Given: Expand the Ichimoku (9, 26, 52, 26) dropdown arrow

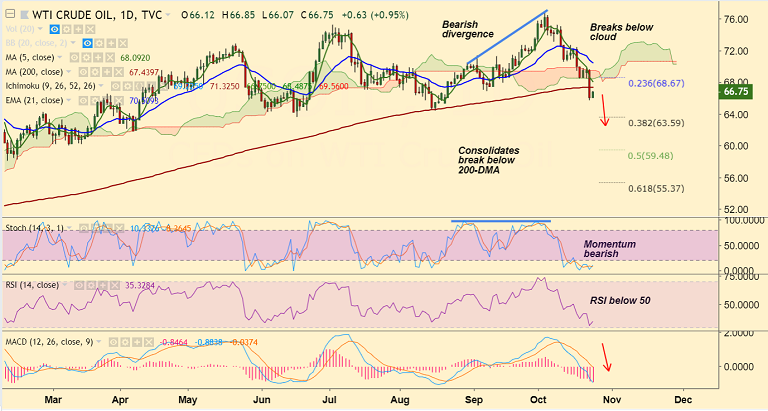Looking at the screenshot, I should pos(101,85).
